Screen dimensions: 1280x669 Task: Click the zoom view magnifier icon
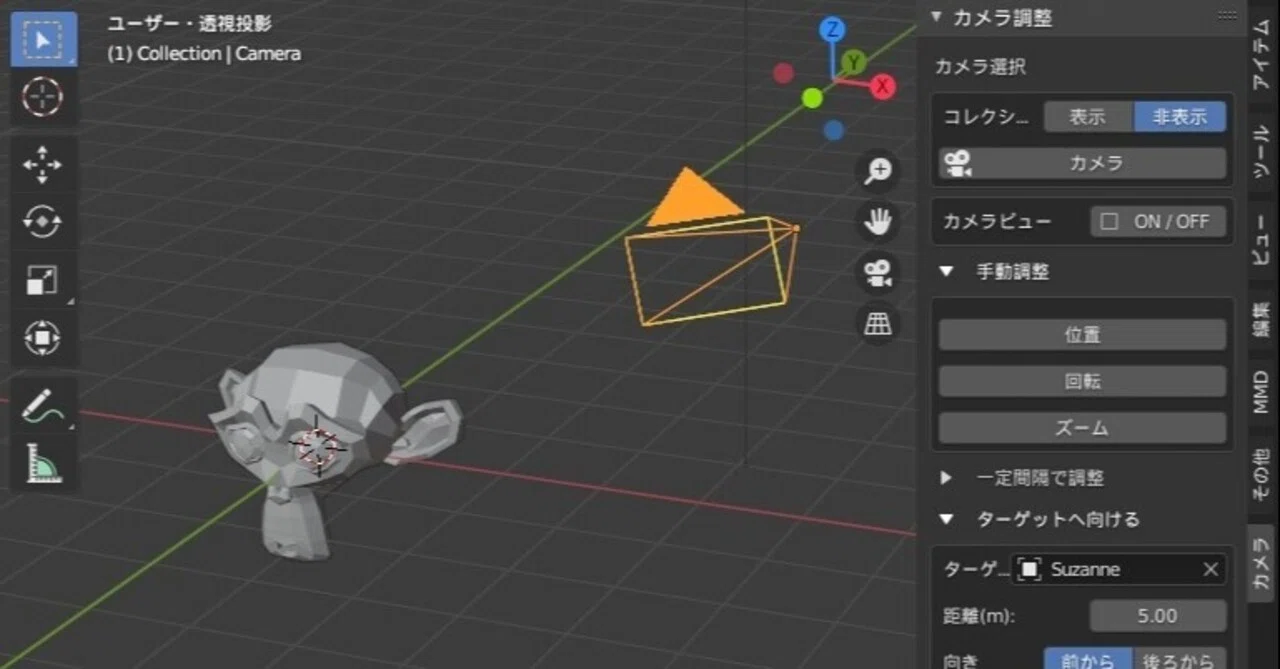879,171
